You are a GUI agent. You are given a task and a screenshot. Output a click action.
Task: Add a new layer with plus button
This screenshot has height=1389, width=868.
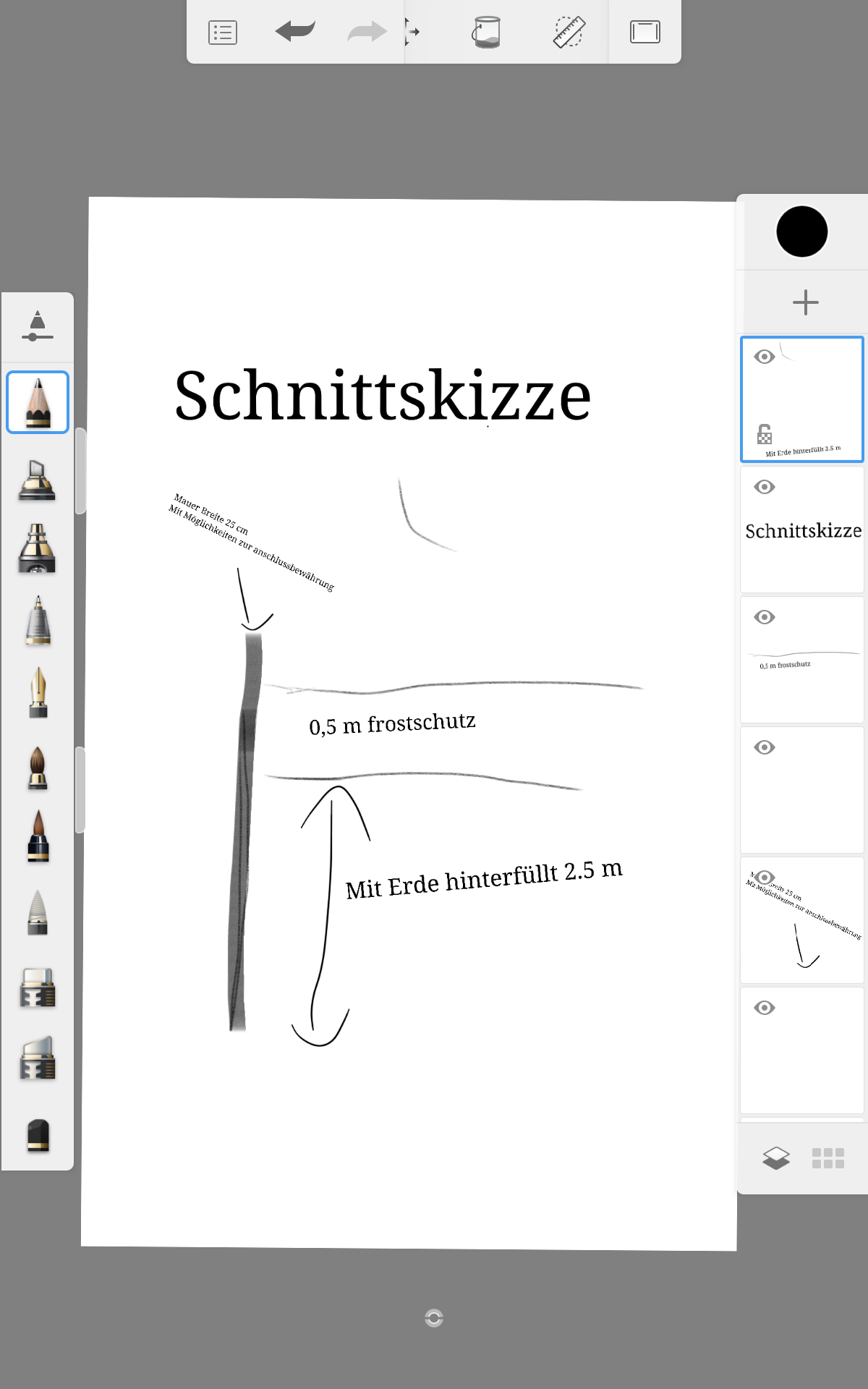(x=805, y=302)
